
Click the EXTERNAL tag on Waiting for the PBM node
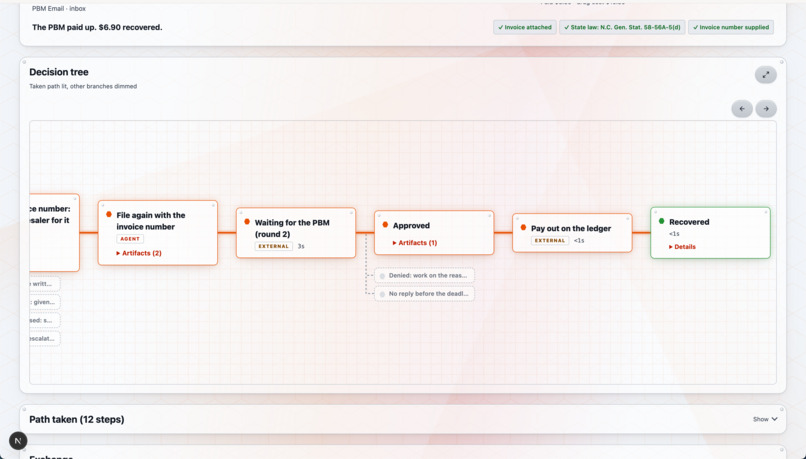[273, 246]
